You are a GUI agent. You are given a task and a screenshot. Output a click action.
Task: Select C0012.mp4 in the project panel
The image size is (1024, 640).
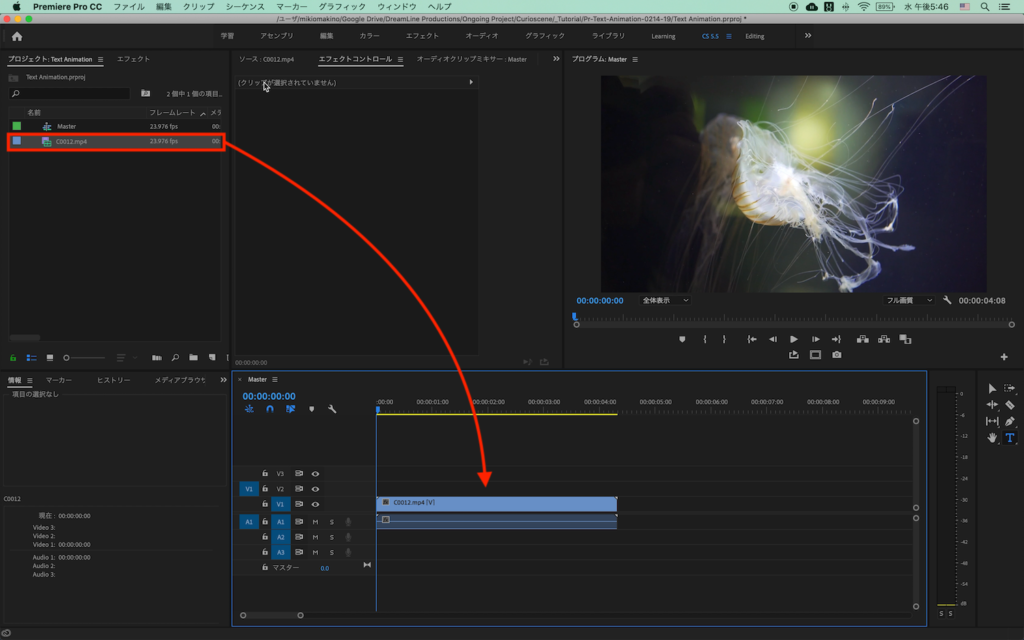[x=71, y=142]
